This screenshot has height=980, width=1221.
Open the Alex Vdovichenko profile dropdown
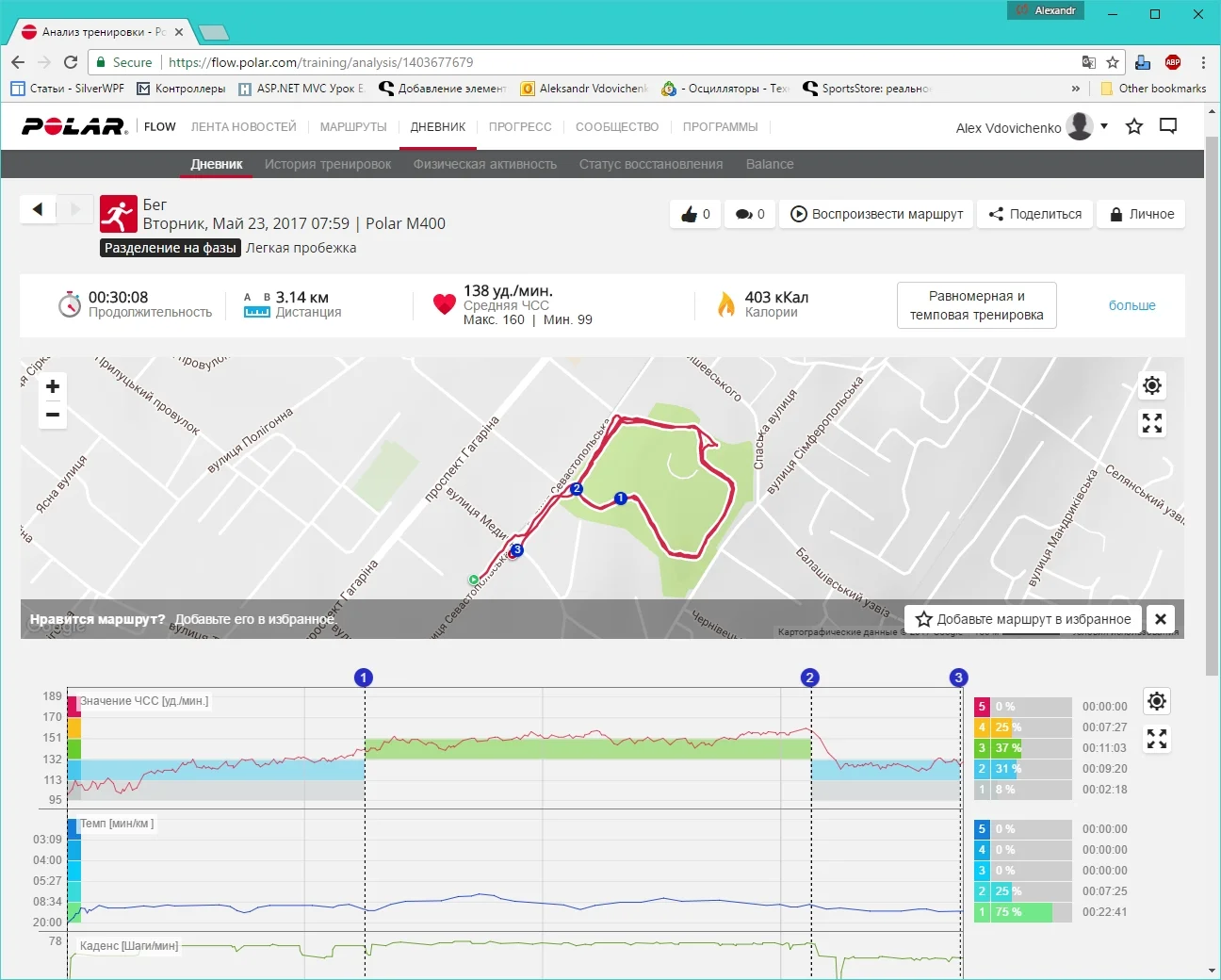pyautogui.click(x=1104, y=126)
